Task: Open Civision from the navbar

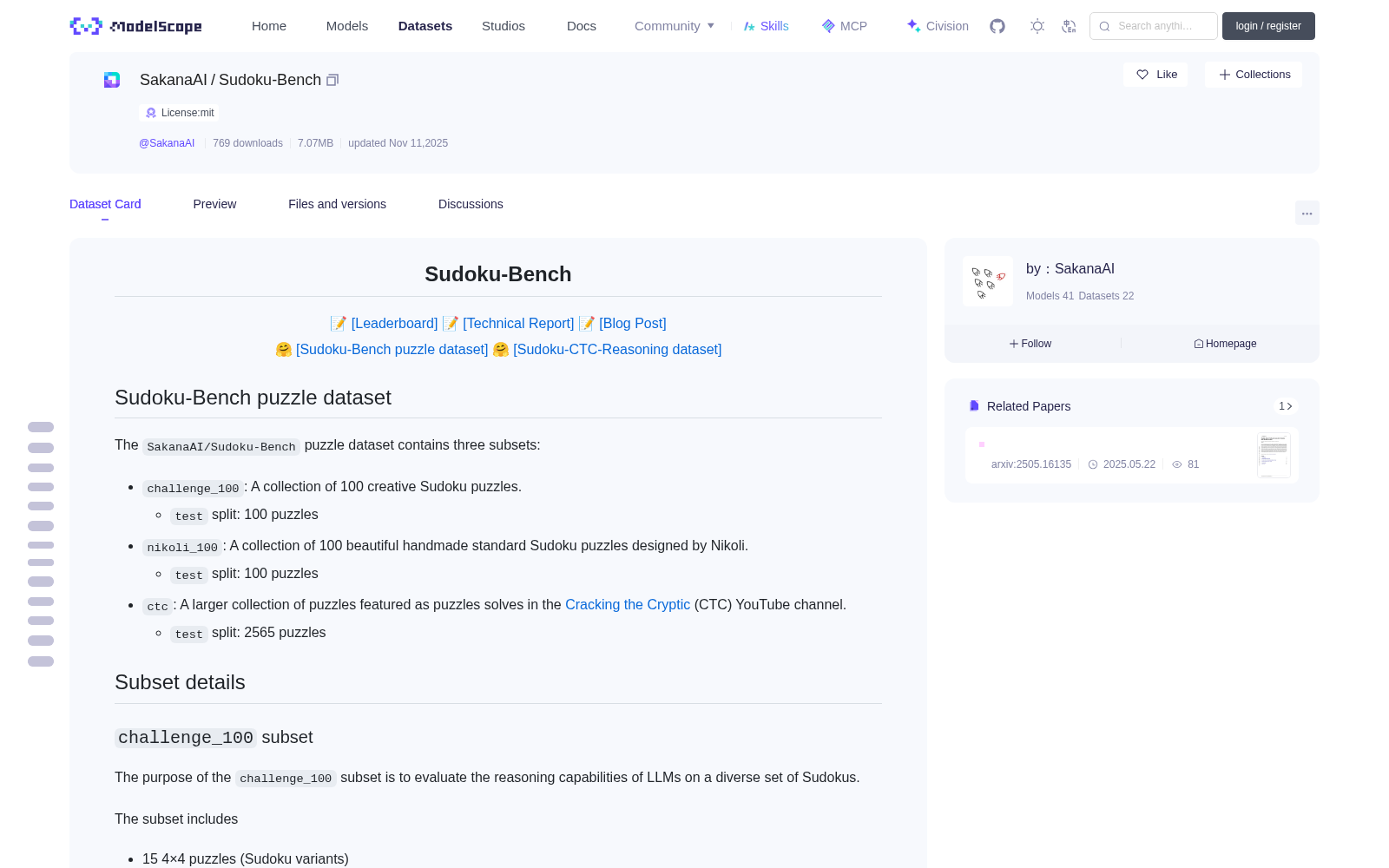Action: (938, 26)
